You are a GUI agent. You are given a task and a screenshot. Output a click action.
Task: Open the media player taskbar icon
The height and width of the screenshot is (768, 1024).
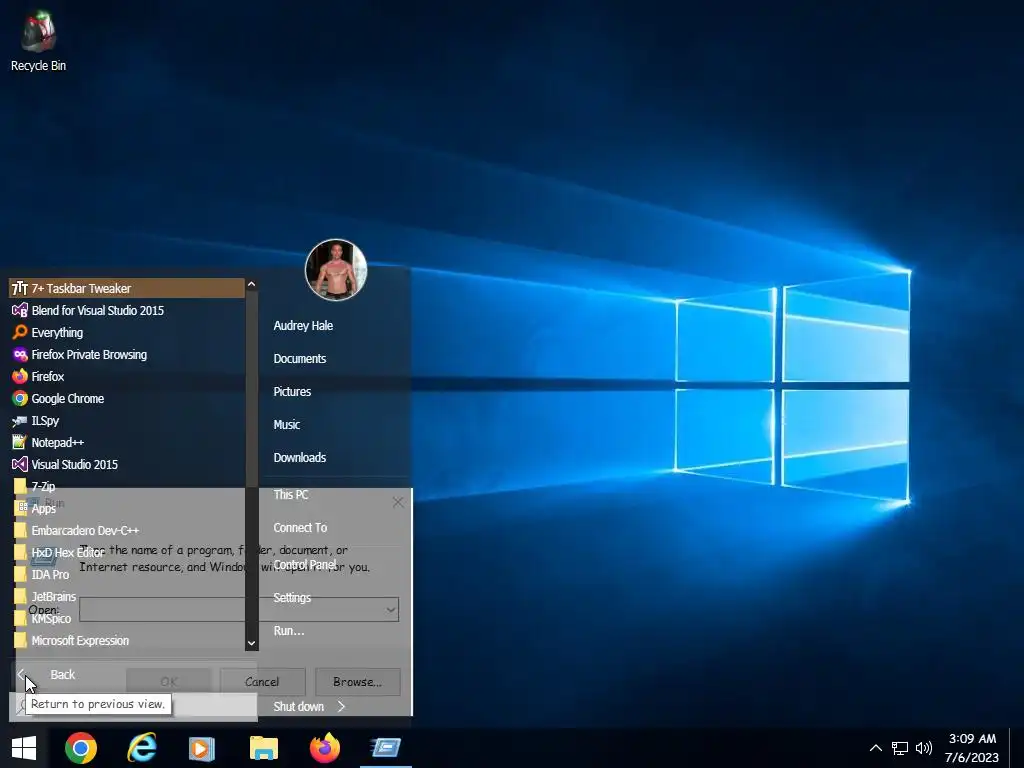[x=202, y=748]
